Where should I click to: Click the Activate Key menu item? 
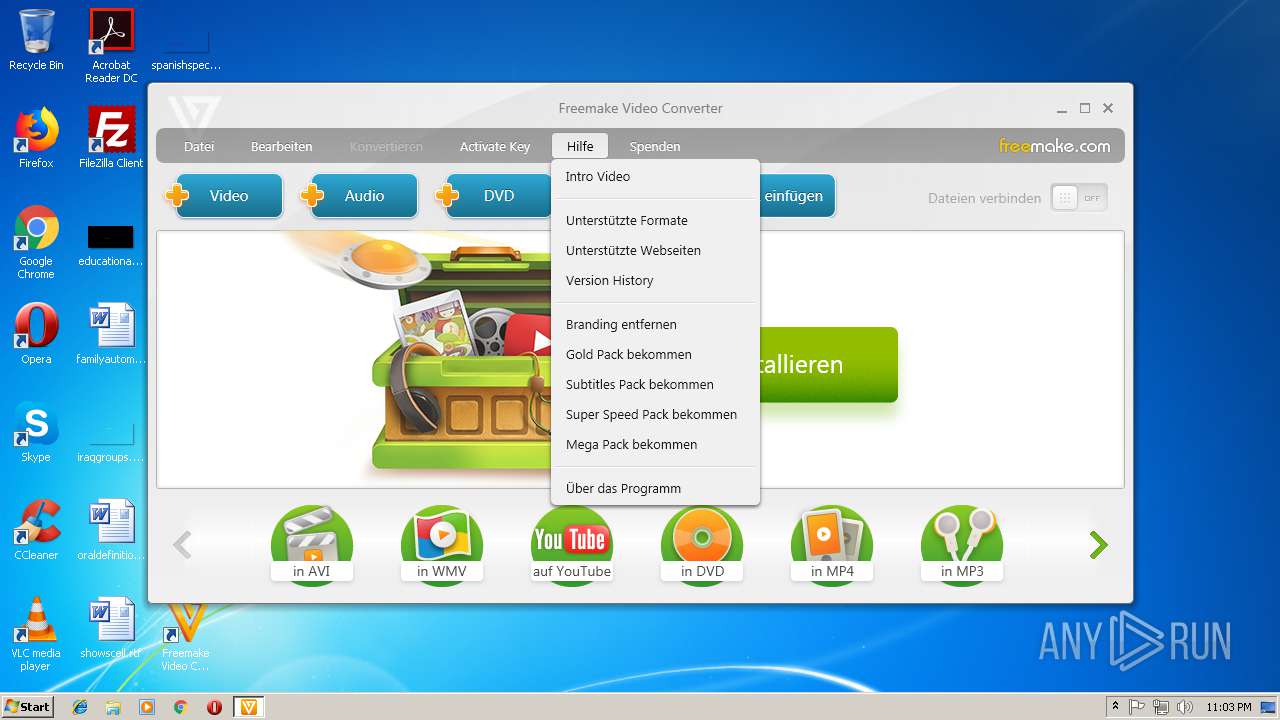pyautogui.click(x=495, y=146)
